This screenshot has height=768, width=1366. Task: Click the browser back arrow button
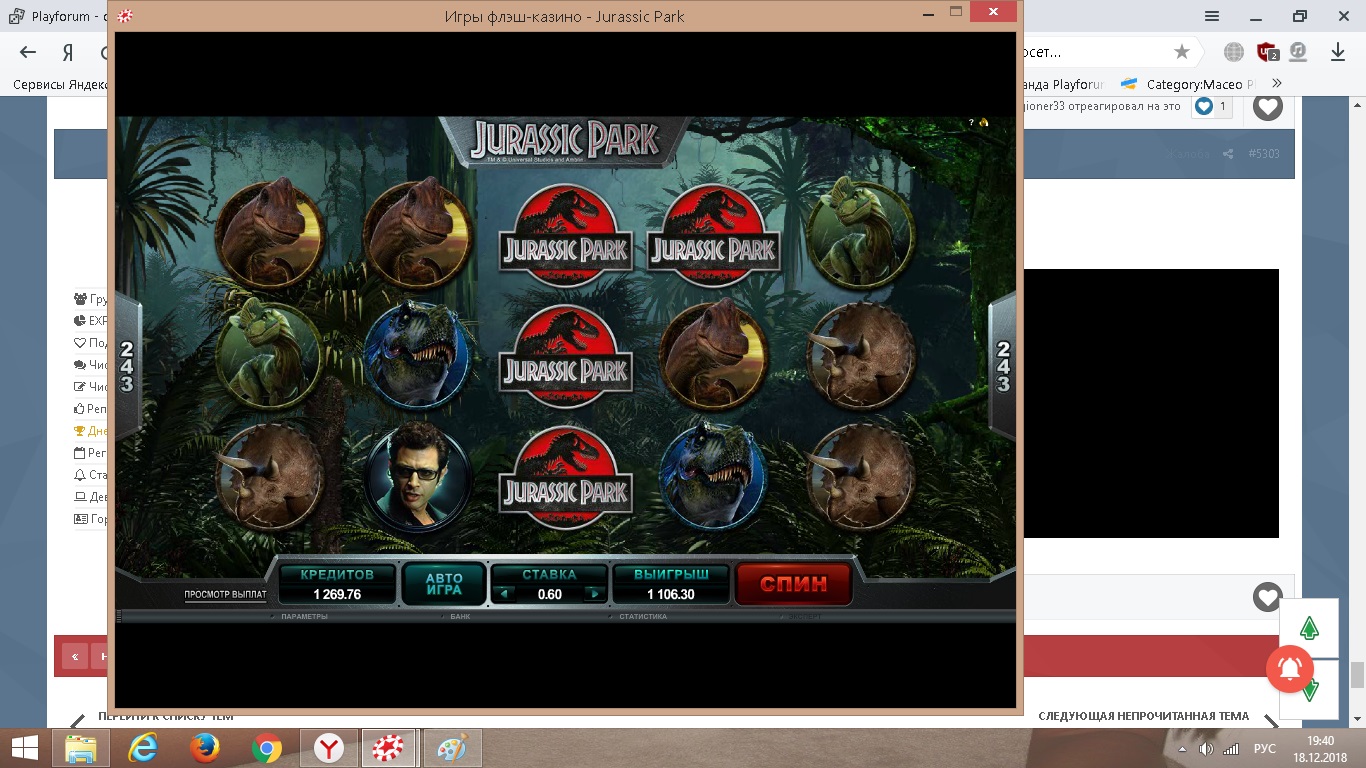[28, 52]
